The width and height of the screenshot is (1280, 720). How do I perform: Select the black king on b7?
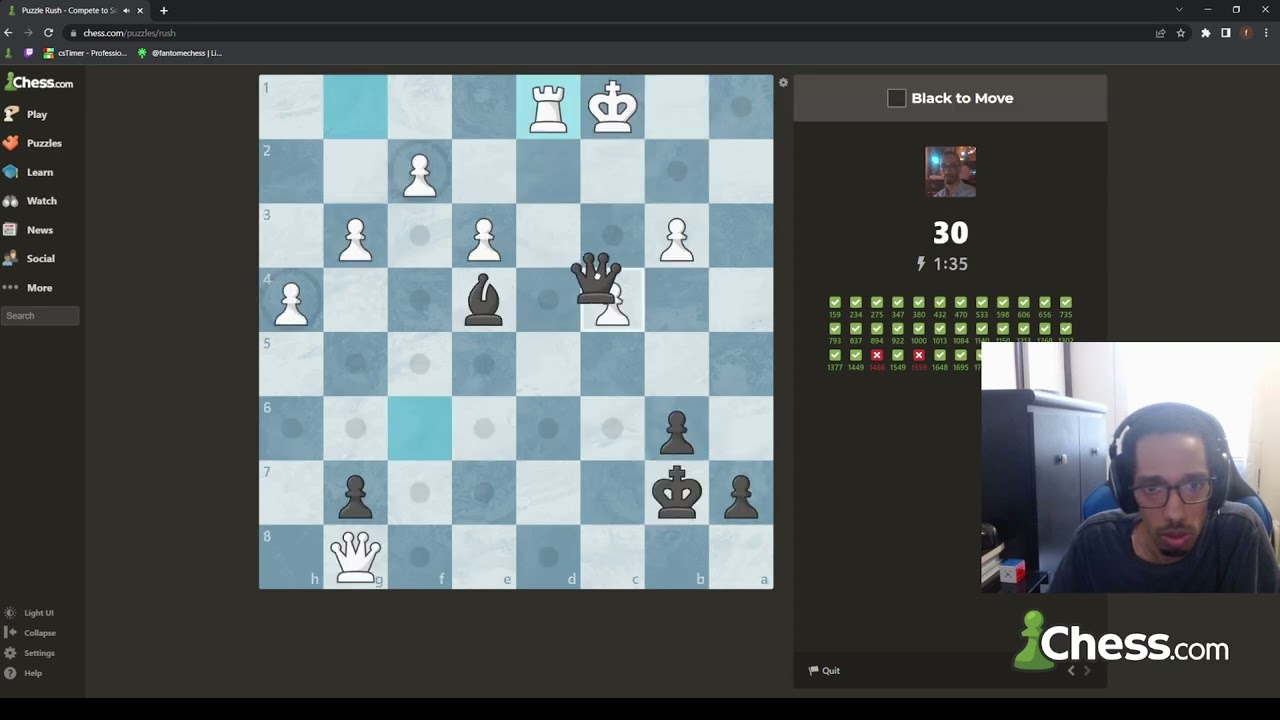click(677, 492)
